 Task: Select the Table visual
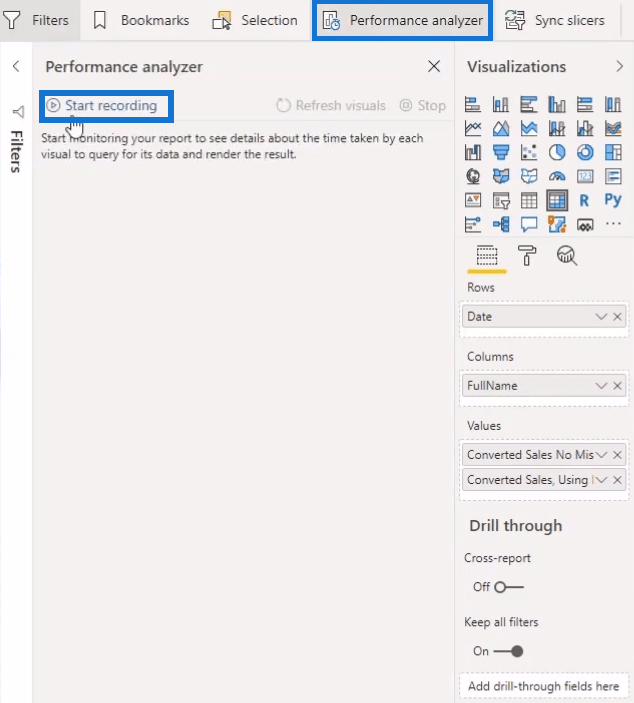(x=529, y=200)
